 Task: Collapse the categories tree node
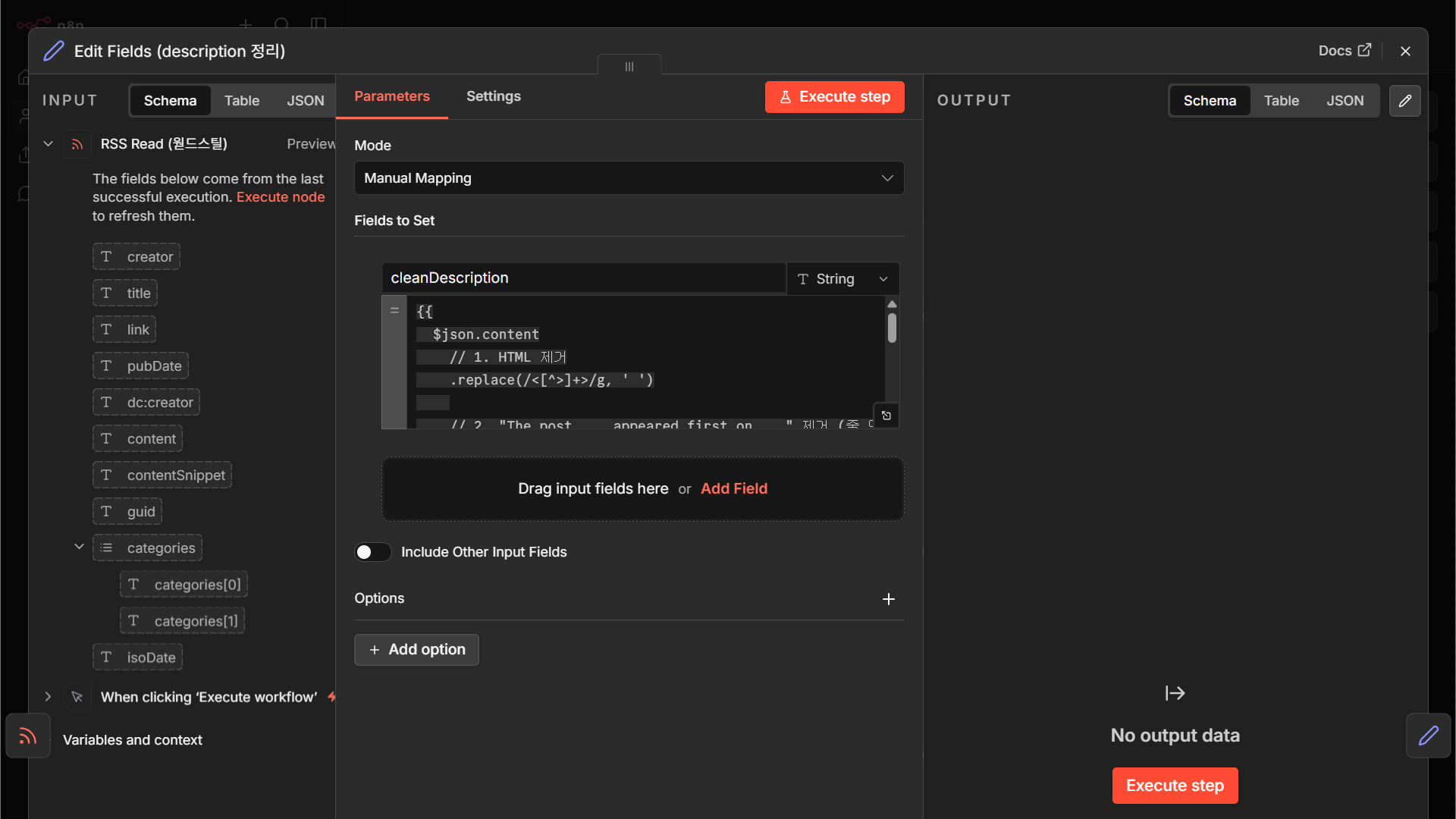(x=79, y=547)
